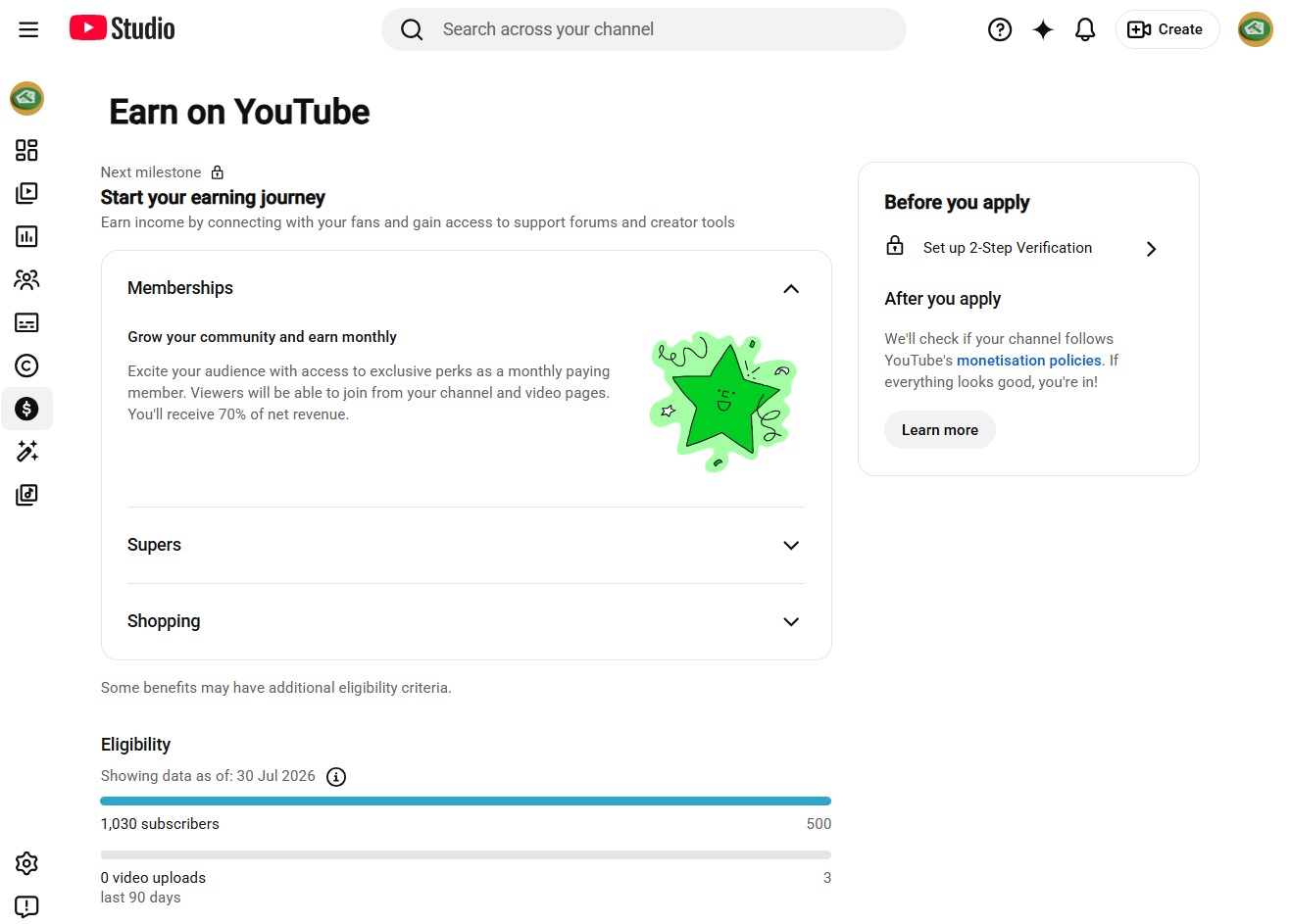The height and width of the screenshot is (924, 1290).
Task: Expand the Supers section
Action: pos(791,546)
